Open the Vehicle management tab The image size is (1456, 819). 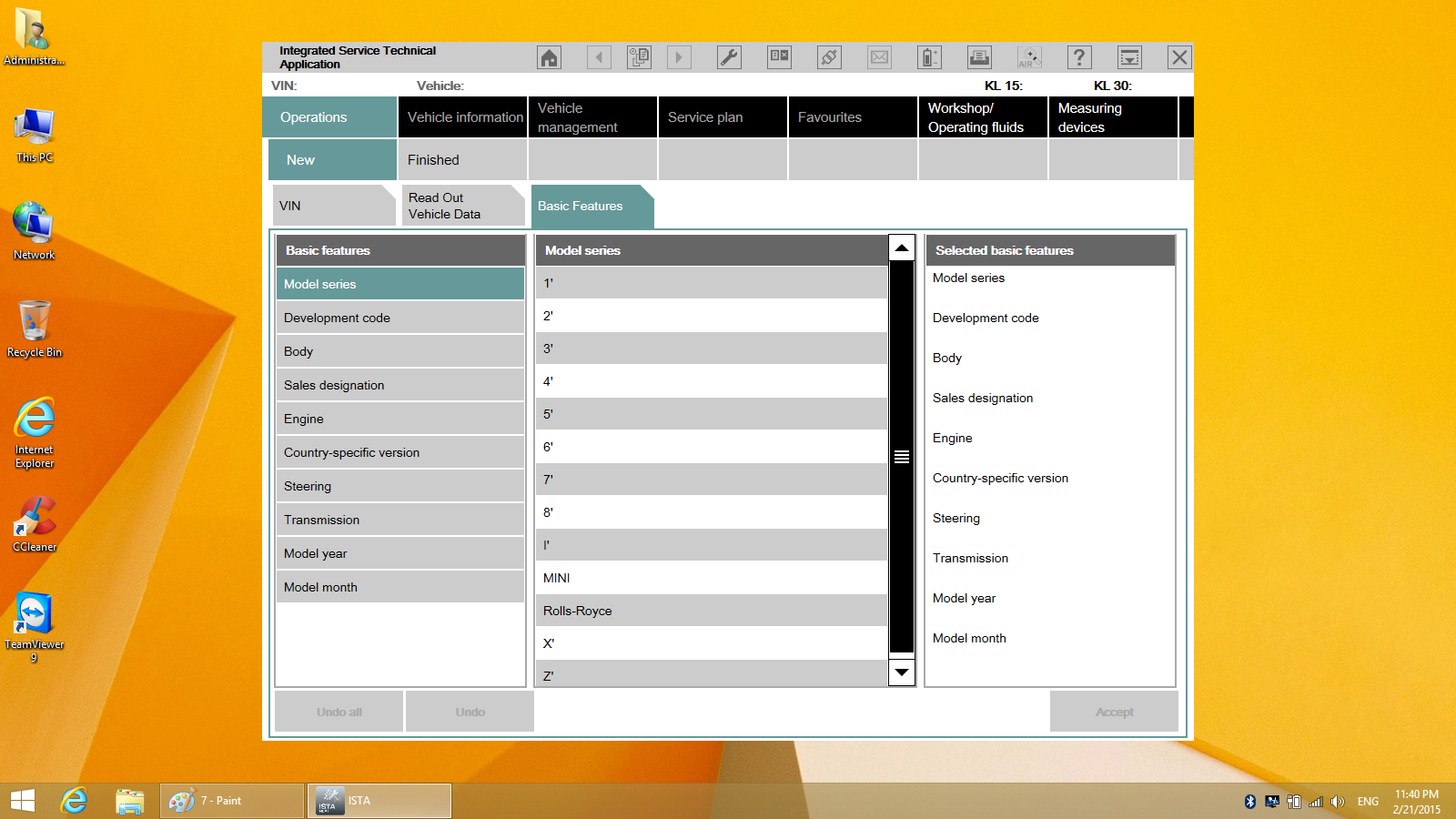click(x=592, y=117)
